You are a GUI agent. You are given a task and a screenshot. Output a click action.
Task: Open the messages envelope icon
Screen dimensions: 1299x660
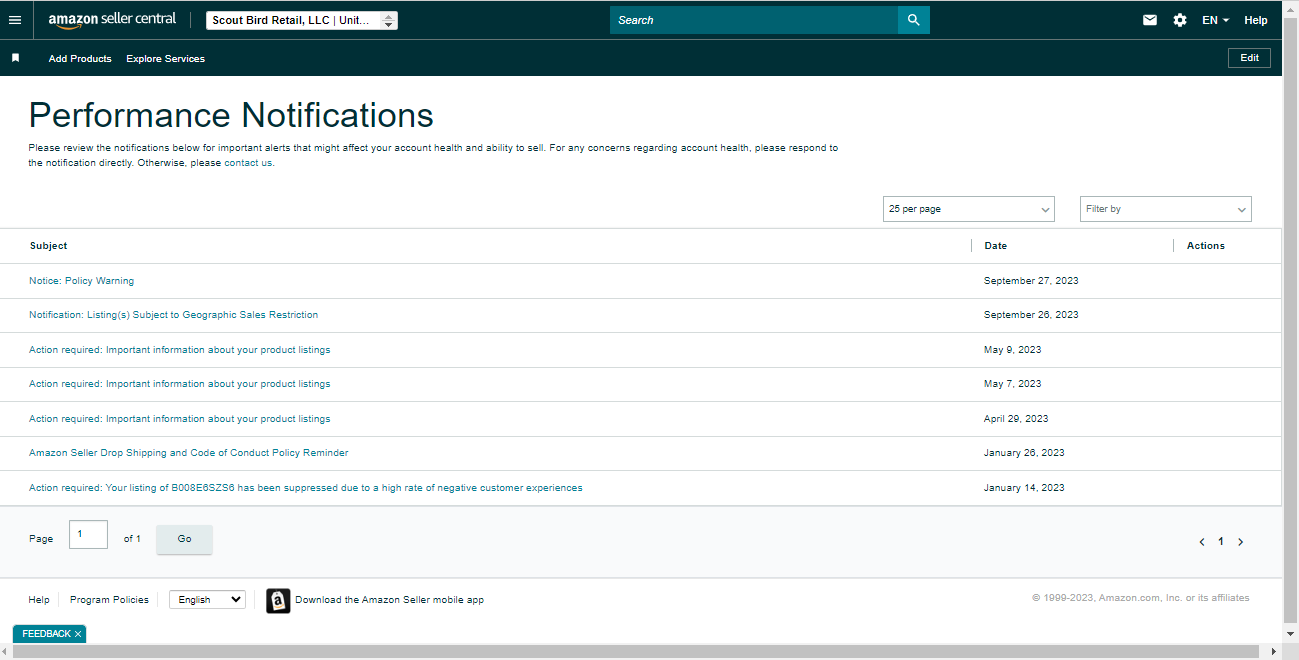point(1150,20)
